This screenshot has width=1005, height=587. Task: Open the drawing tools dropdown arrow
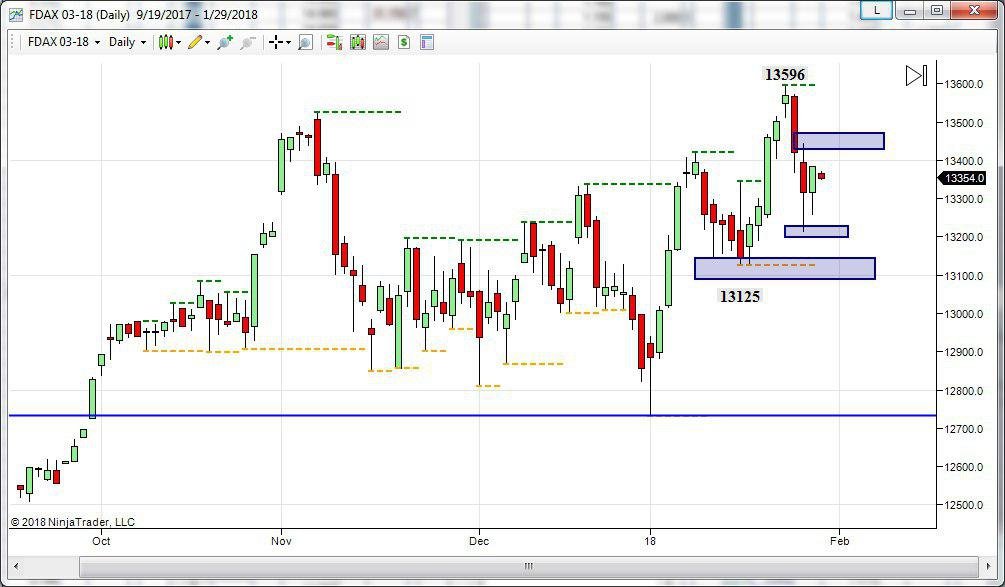207,42
